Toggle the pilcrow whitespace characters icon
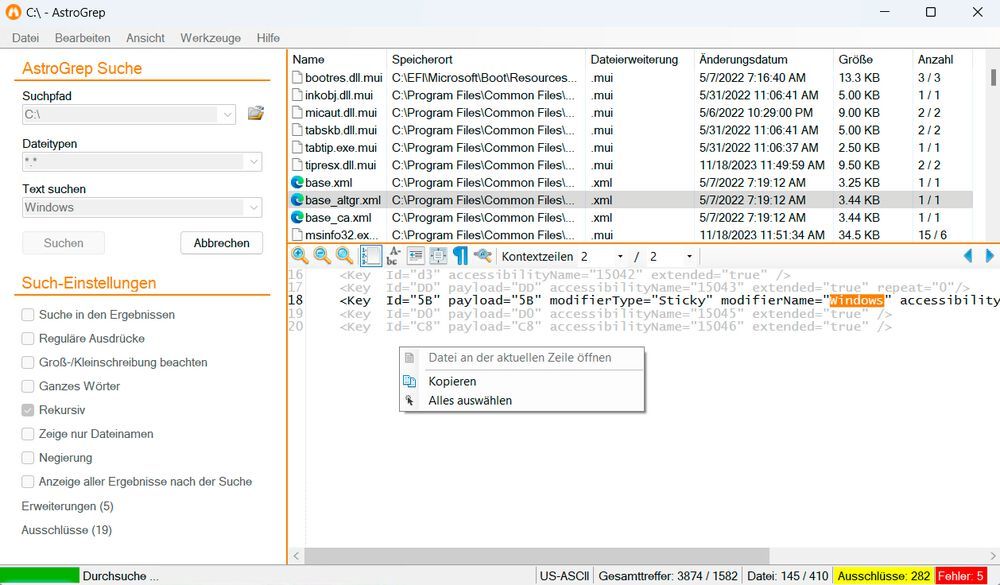The image size is (1000, 585). 459,256
